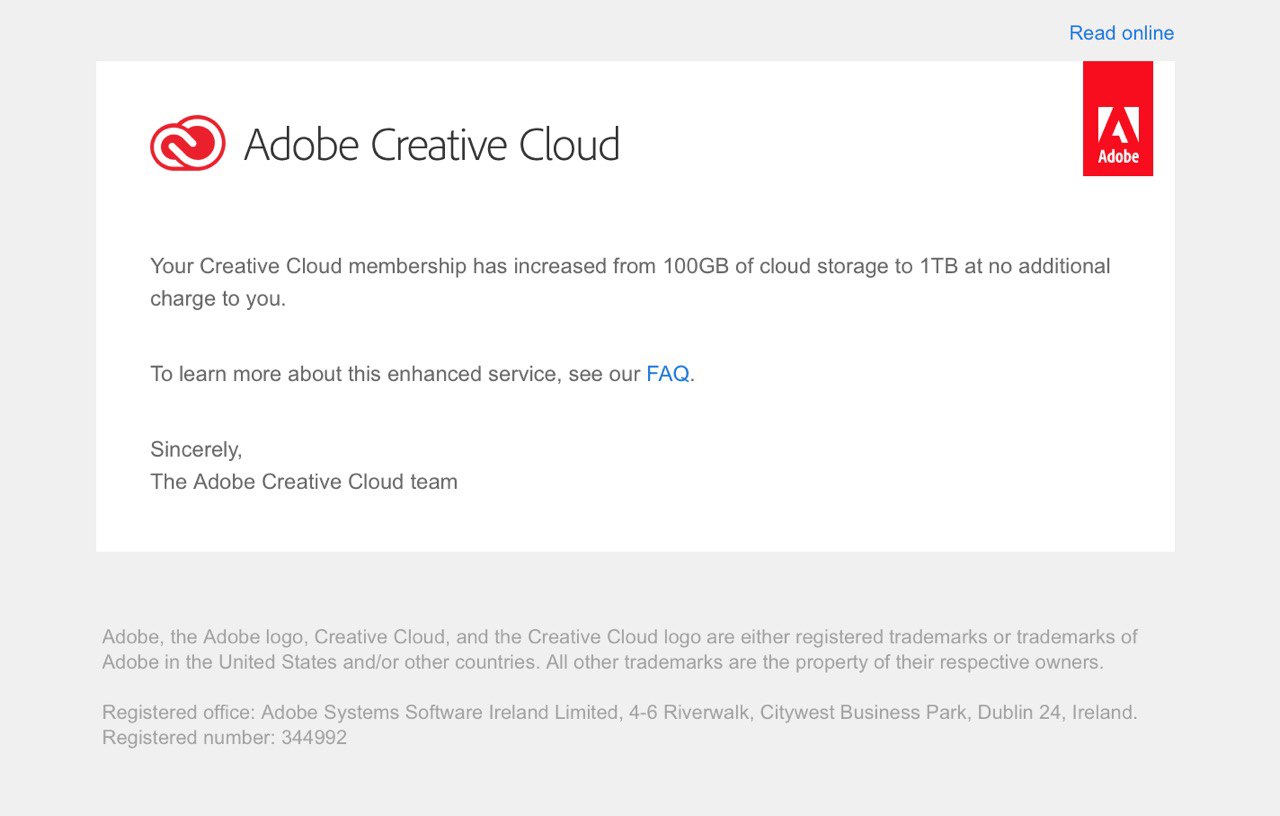Click the 'Registered office' address line

620,713
